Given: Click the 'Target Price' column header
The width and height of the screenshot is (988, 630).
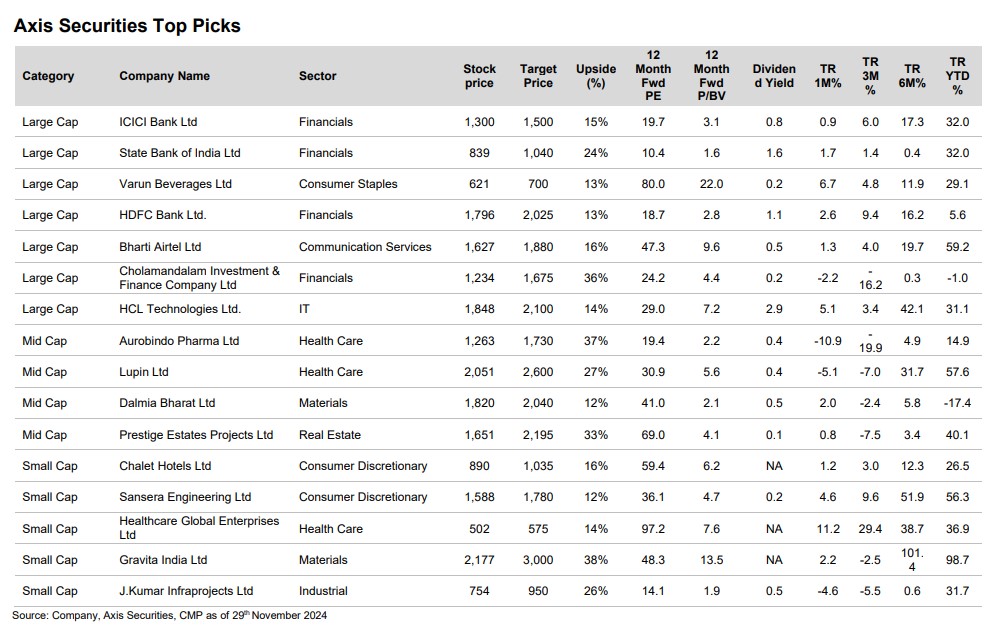Looking at the screenshot, I should [x=538, y=76].
